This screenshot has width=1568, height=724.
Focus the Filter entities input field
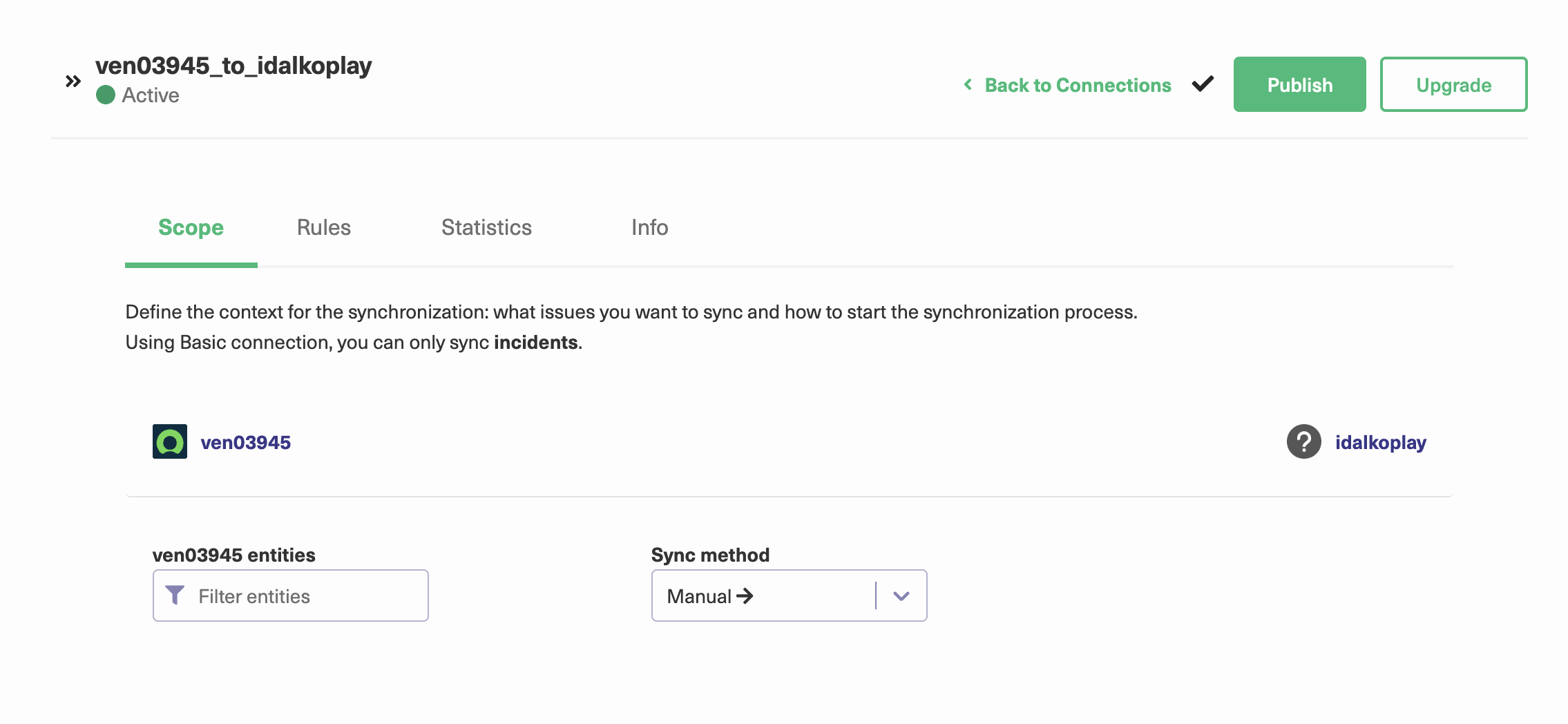(304, 596)
